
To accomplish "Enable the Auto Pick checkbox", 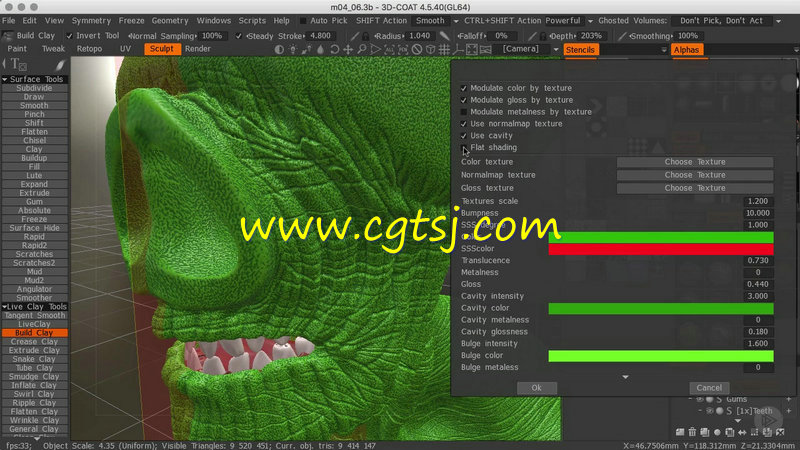I will 303,21.
